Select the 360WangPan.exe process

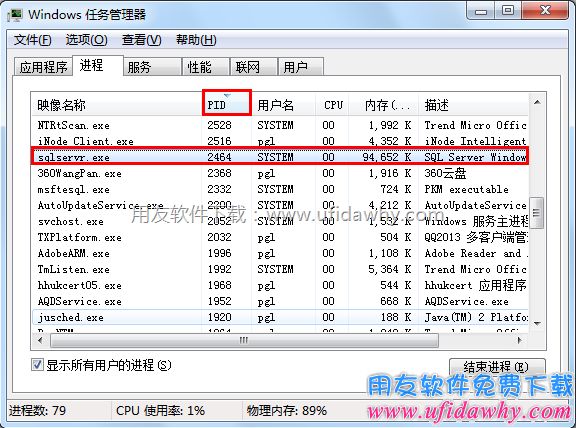click(x=280, y=173)
